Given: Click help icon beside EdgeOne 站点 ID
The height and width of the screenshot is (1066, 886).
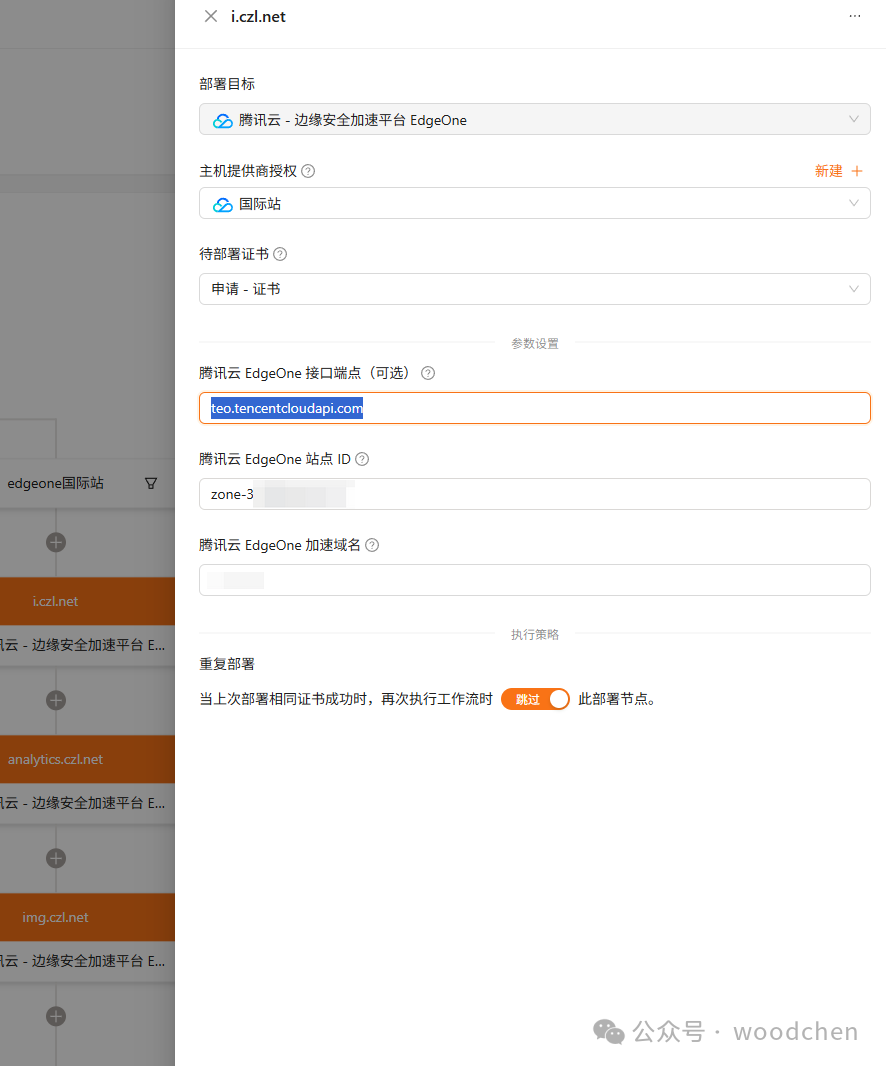Looking at the screenshot, I should (362, 459).
